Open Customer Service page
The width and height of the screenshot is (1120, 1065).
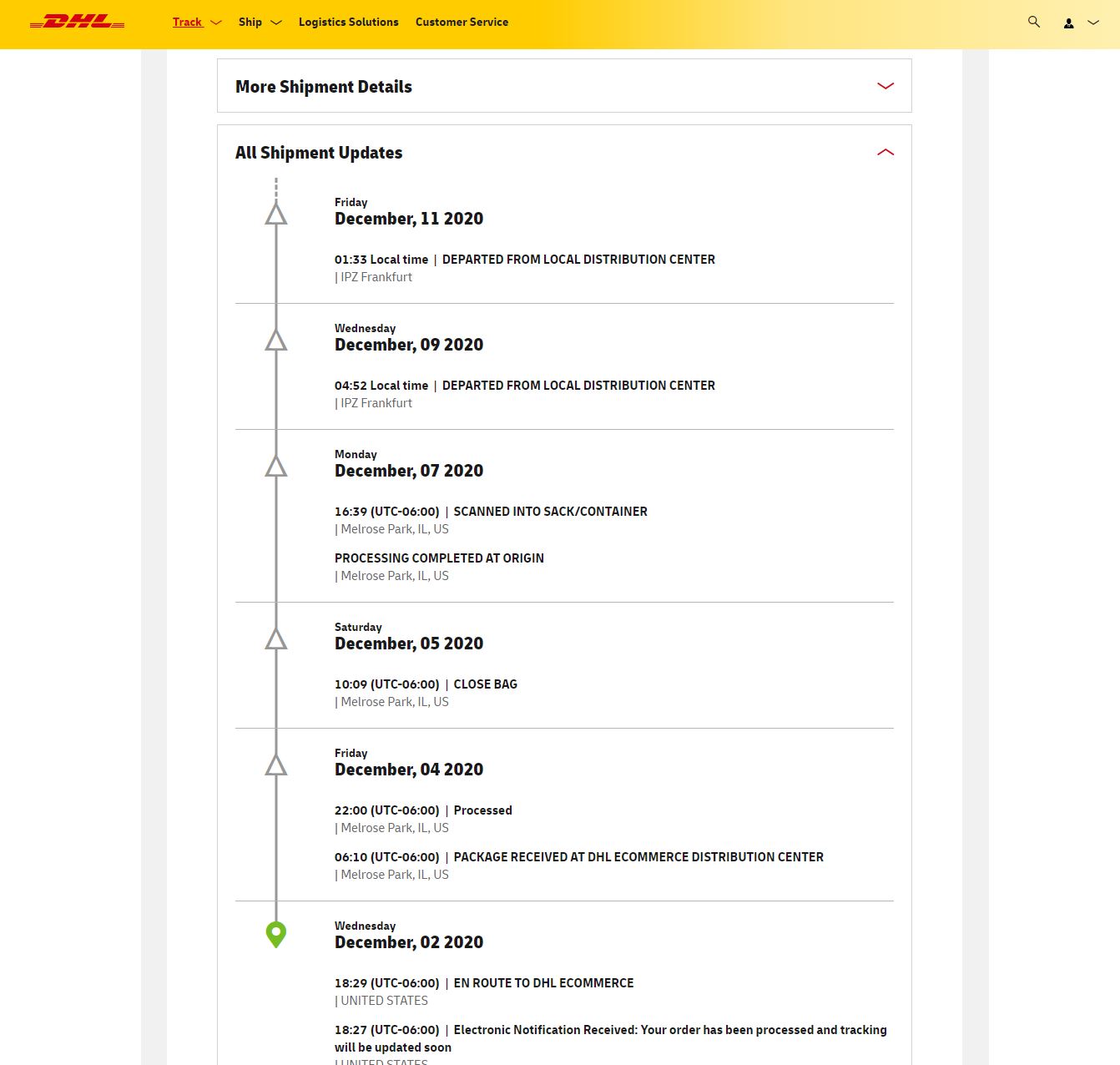pyautogui.click(x=462, y=22)
